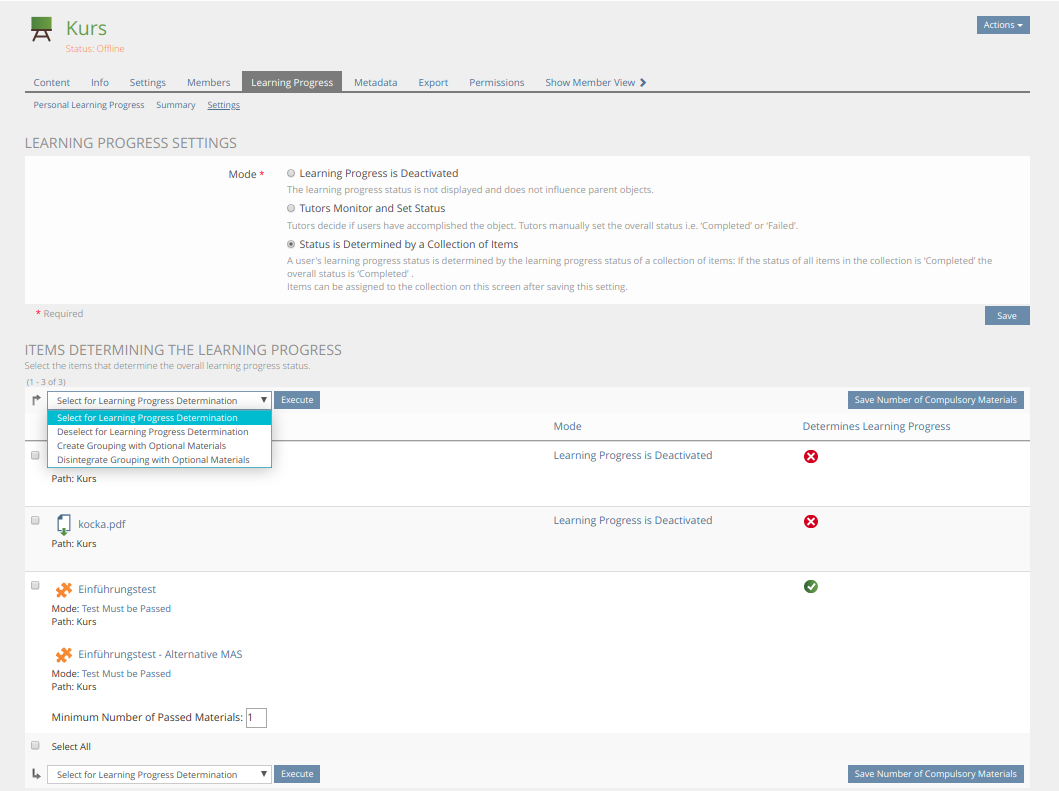Click top Save Number of Compulsory Materials button
This screenshot has height=791, width=1059.
935,400
